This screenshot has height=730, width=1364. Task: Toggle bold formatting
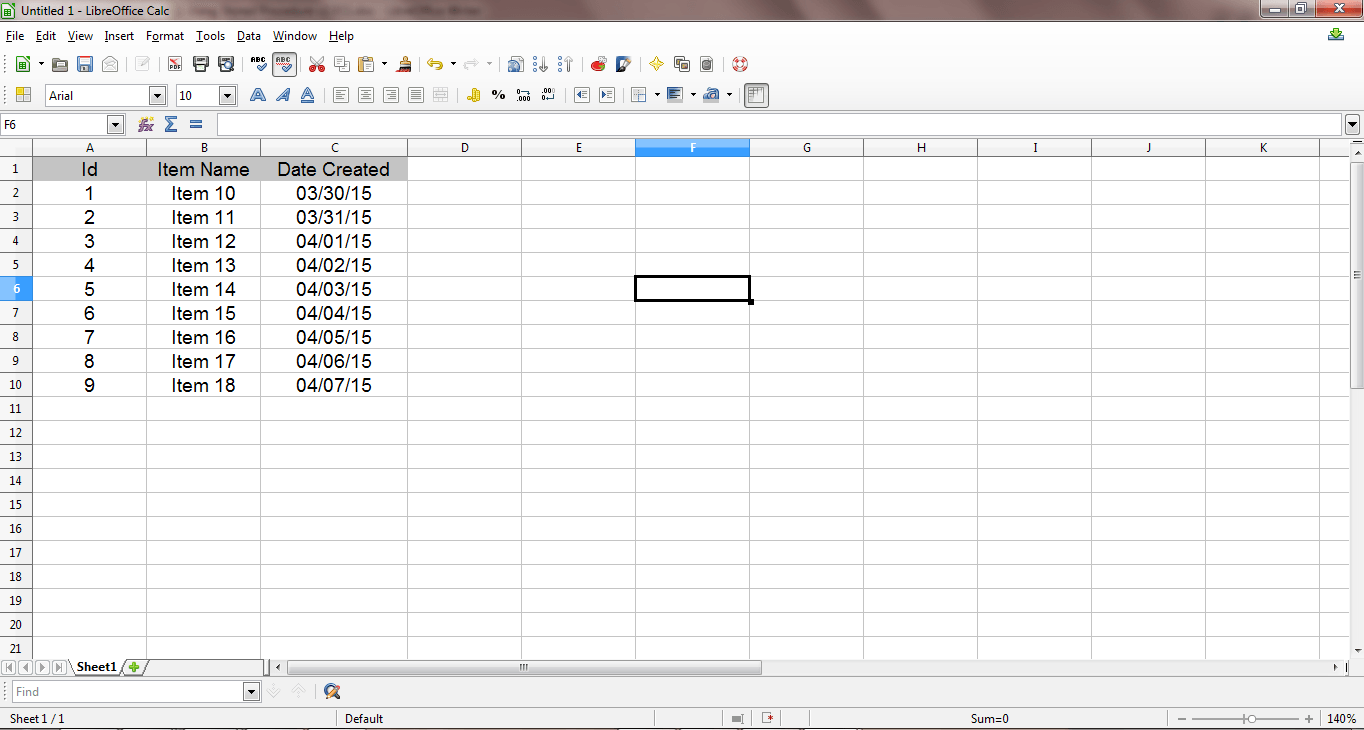[258, 95]
